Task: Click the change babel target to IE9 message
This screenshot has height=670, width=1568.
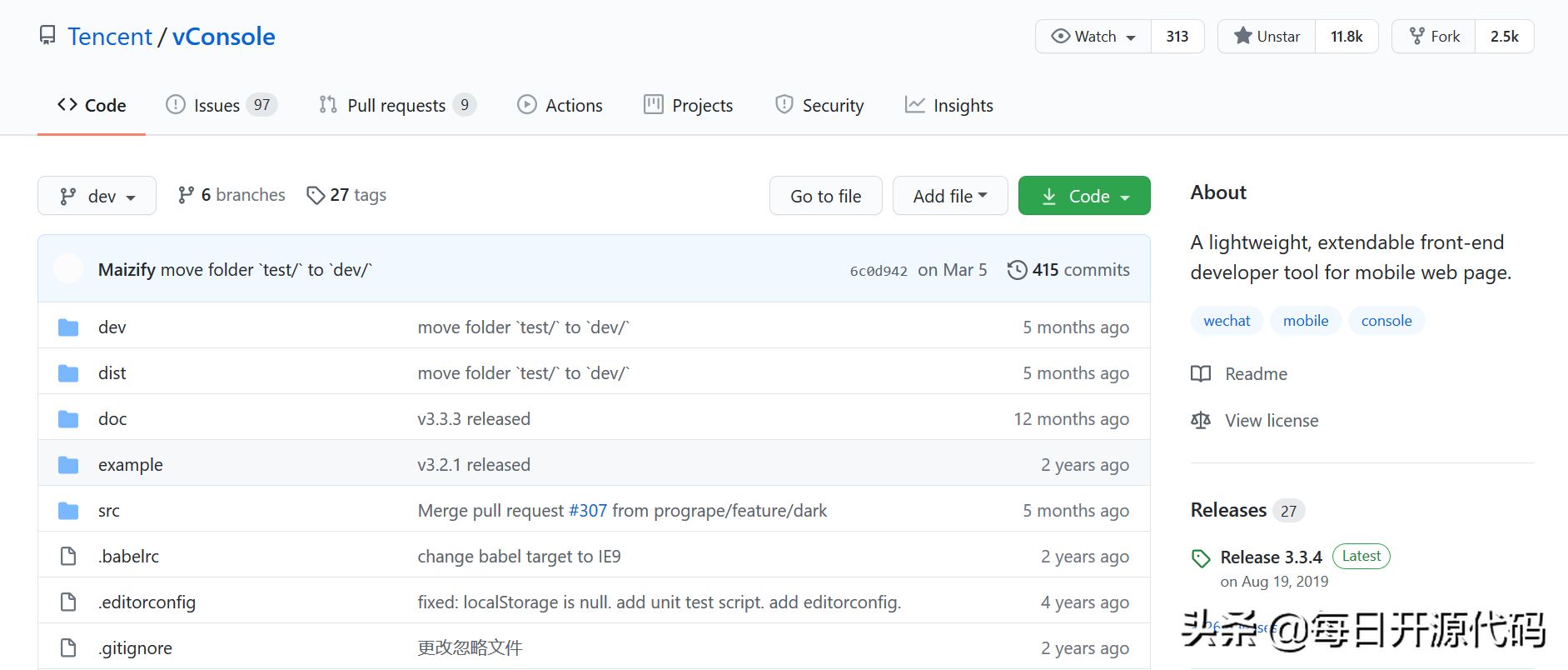Action: click(520, 557)
